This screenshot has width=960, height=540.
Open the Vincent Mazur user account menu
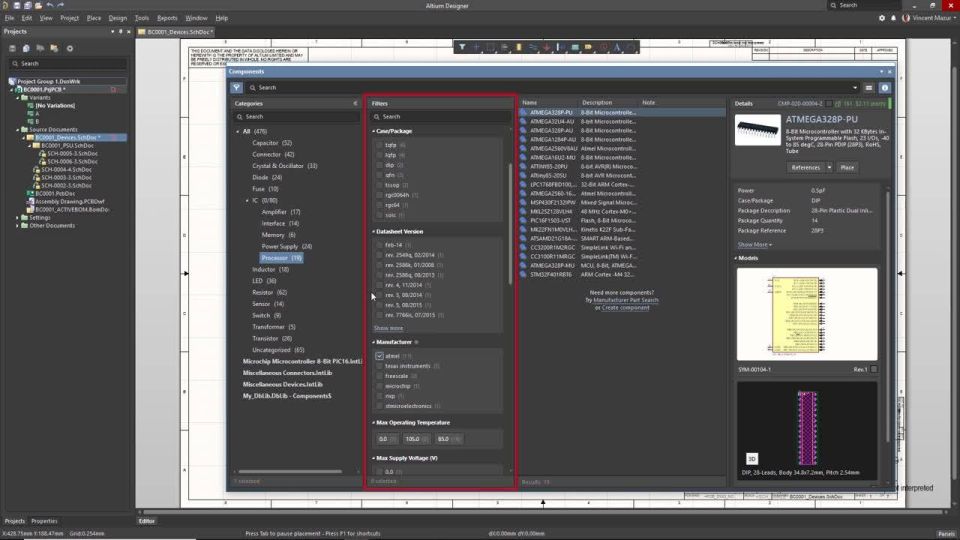tap(928, 18)
